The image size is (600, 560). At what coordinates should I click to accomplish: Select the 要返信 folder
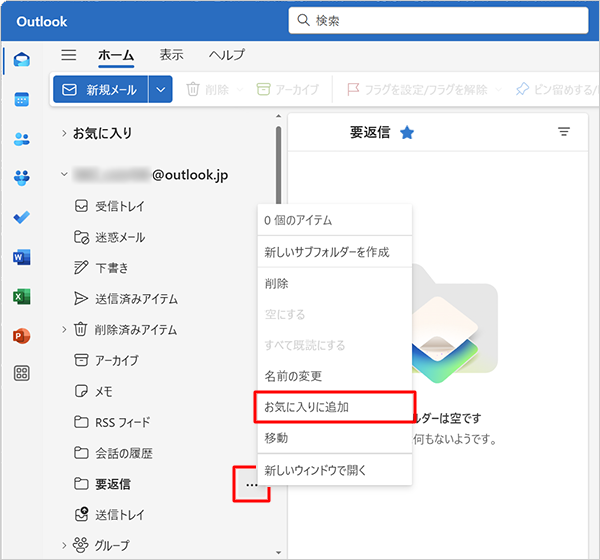(102, 484)
